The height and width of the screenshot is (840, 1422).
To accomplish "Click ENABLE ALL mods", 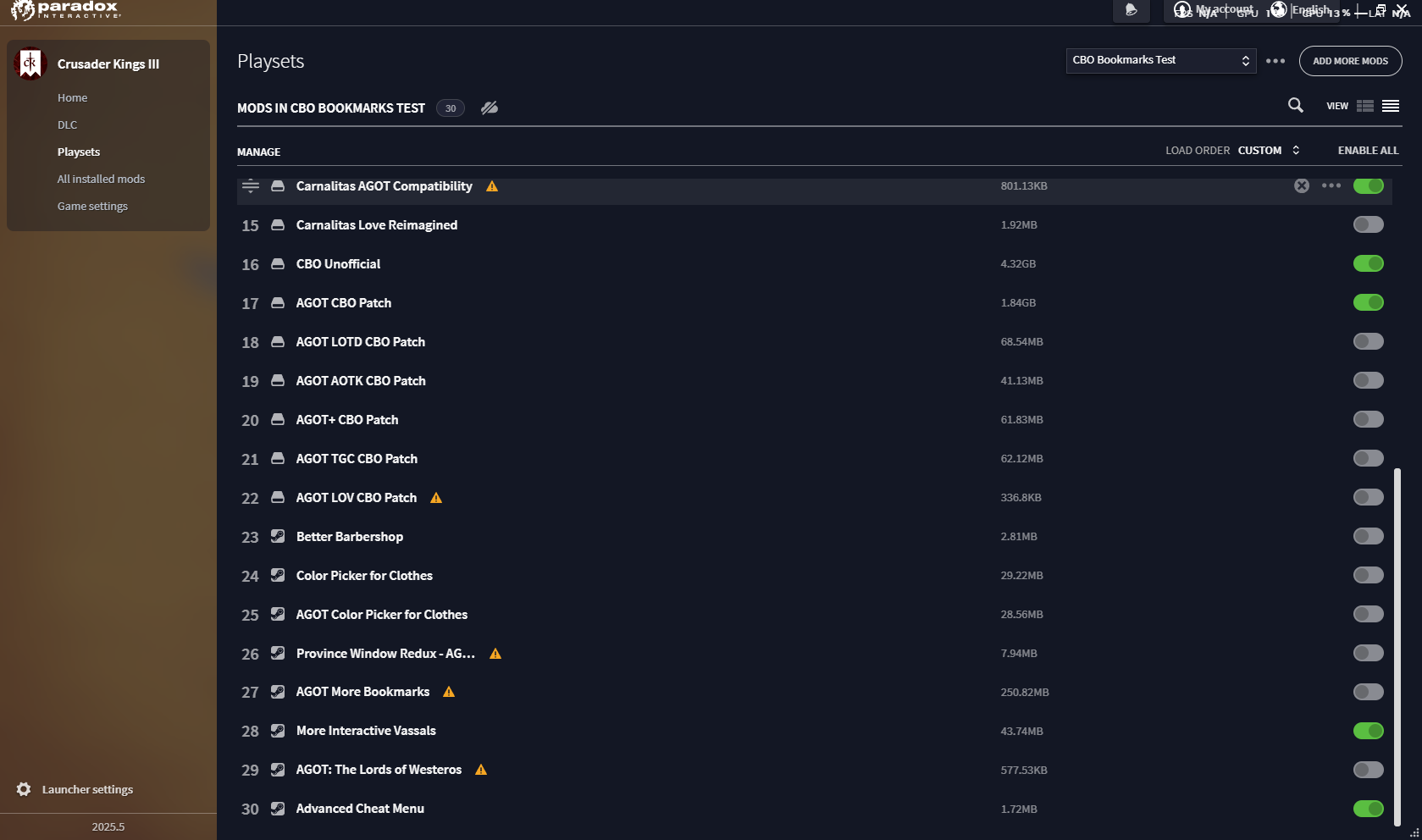I will tap(1368, 150).
